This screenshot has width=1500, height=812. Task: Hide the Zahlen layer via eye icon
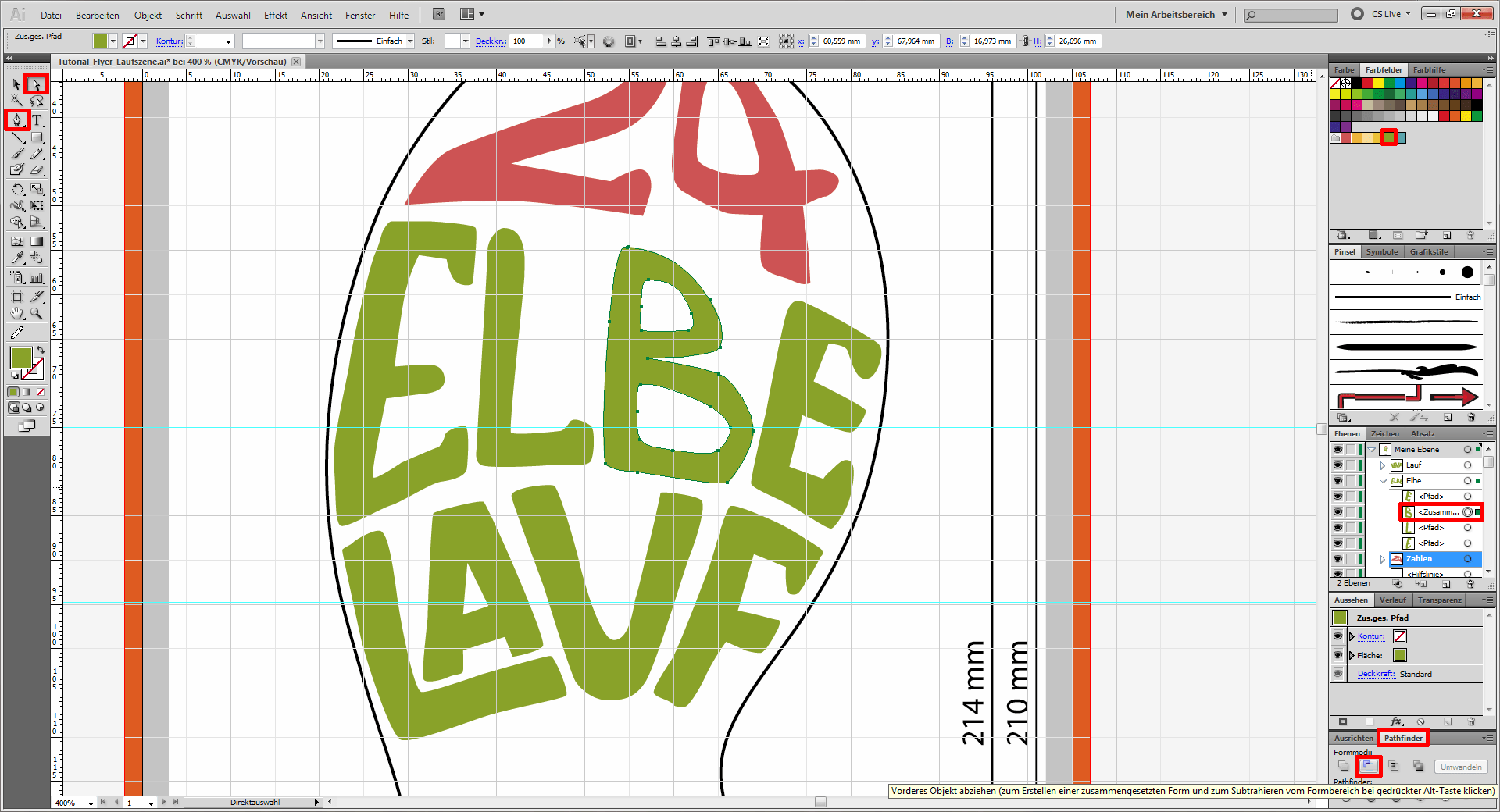point(1337,559)
